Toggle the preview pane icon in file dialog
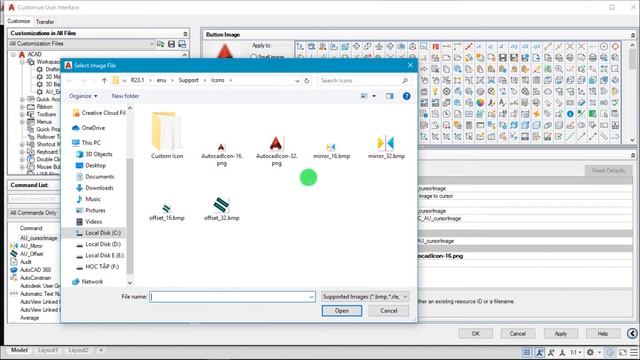This screenshot has height=360, width=640. 390,96
